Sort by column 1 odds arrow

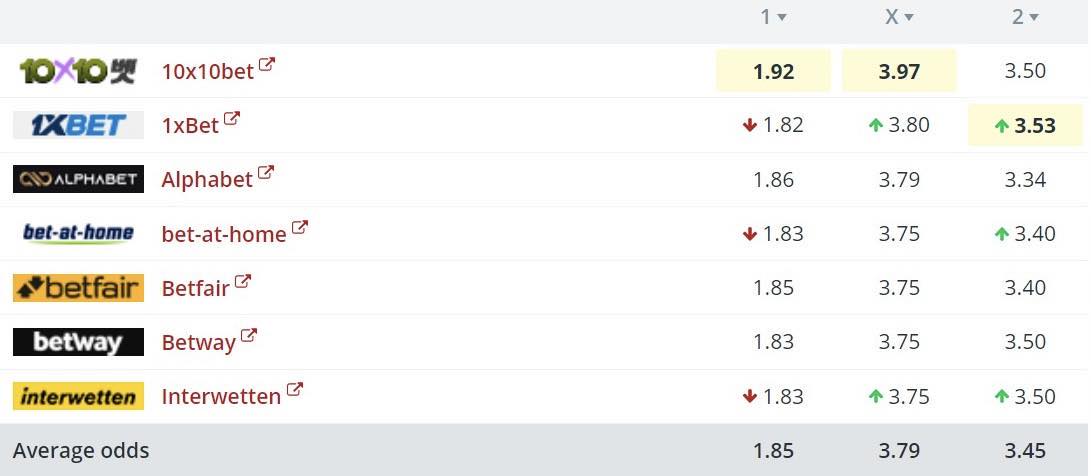click(782, 18)
